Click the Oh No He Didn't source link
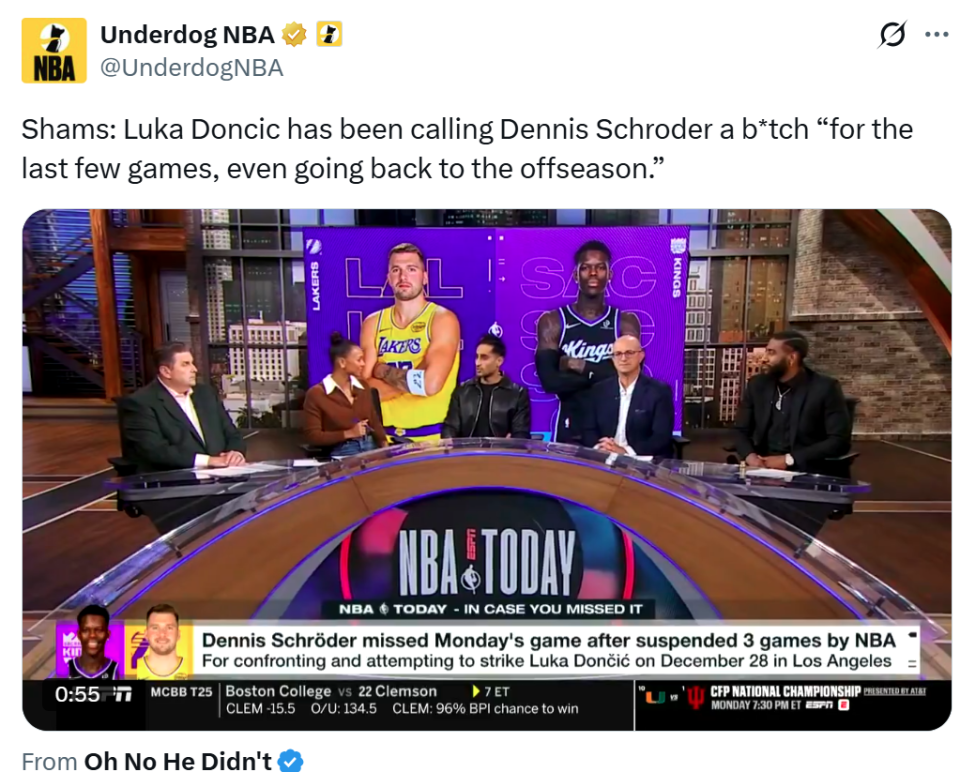Viewport: 960px width, 772px height. [178, 761]
